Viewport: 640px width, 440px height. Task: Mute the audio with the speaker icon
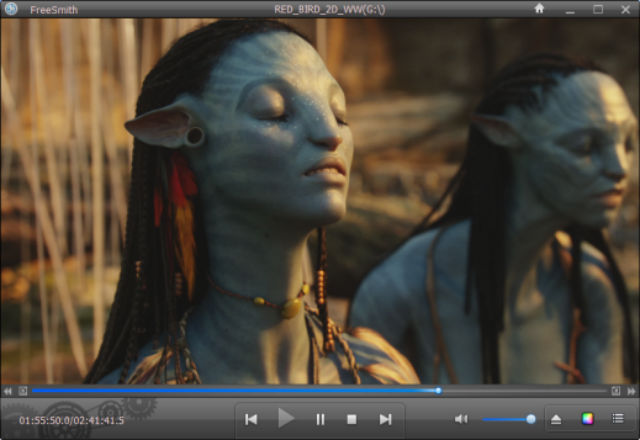[461, 419]
